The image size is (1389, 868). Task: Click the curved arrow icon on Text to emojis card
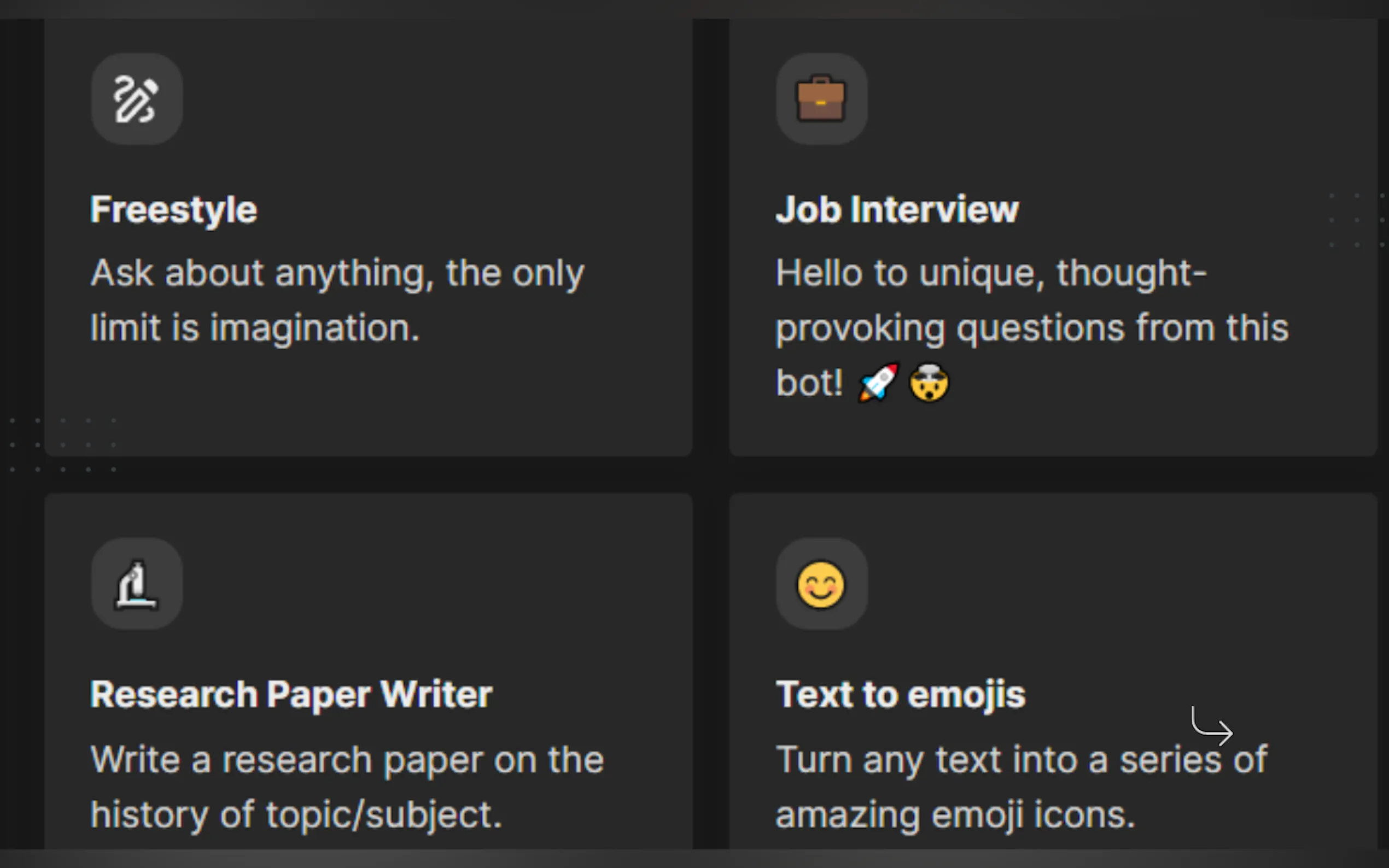(x=1212, y=727)
